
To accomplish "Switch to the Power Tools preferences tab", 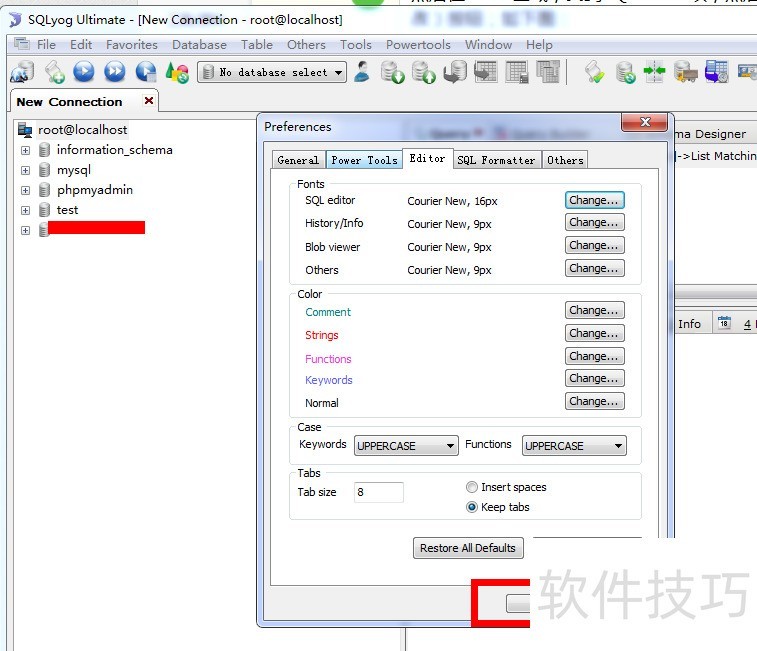I will pos(364,160).
